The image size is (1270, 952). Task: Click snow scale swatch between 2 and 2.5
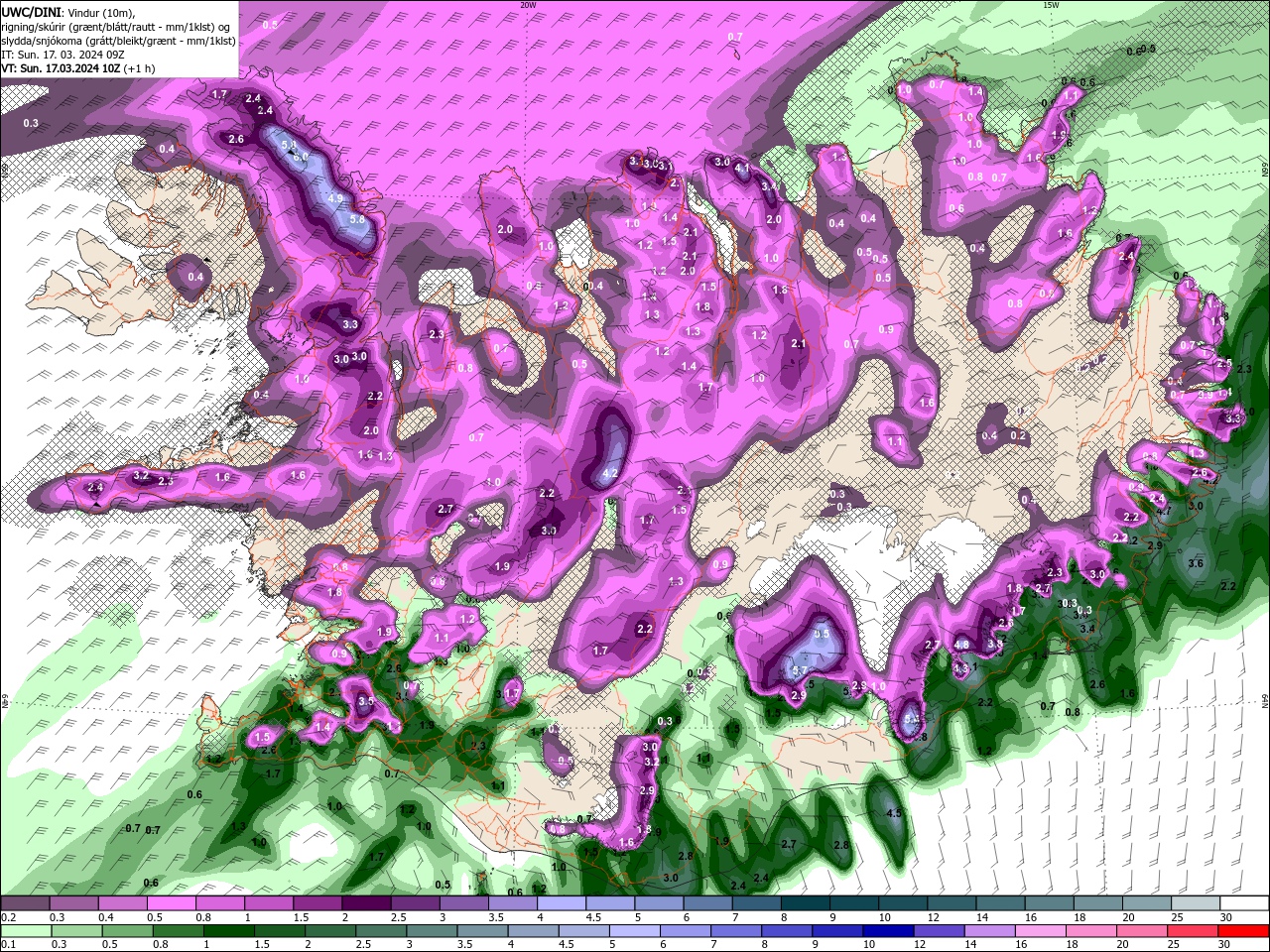366,903
